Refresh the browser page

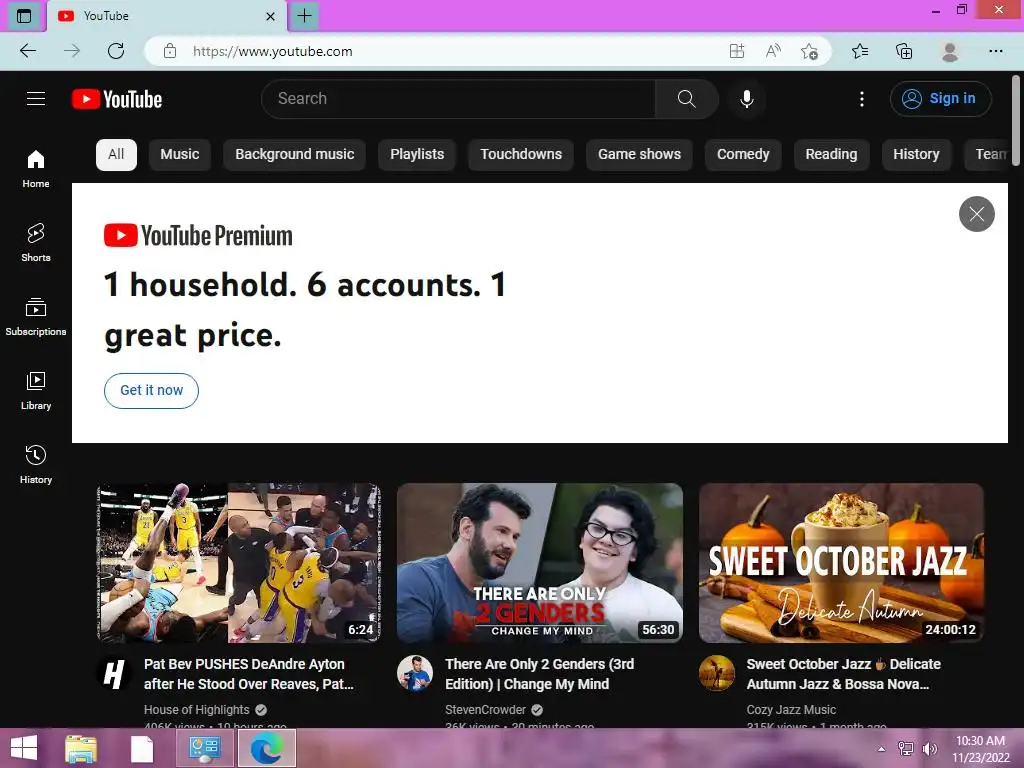(x=116, y=51)
